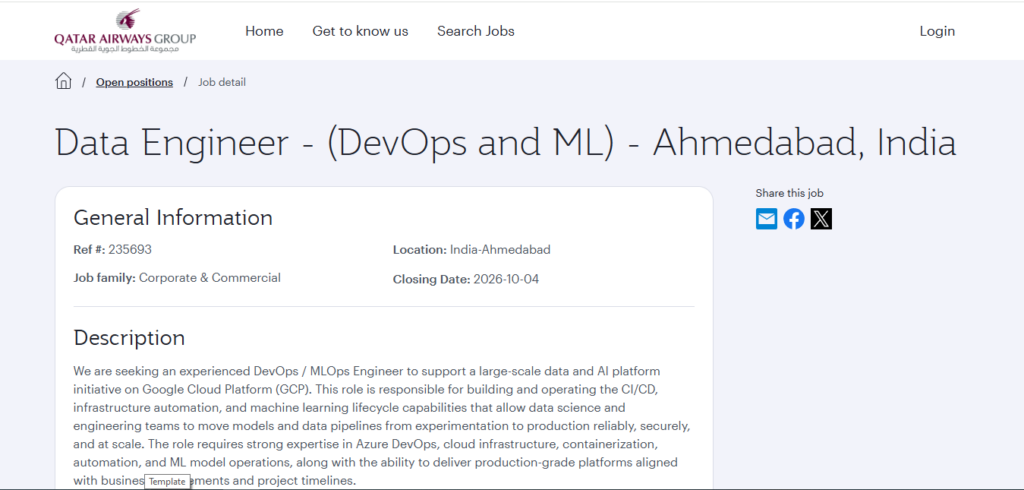Click the Qatar Airways Group logo
The image size is (1024, 490).
pos(125,31)
